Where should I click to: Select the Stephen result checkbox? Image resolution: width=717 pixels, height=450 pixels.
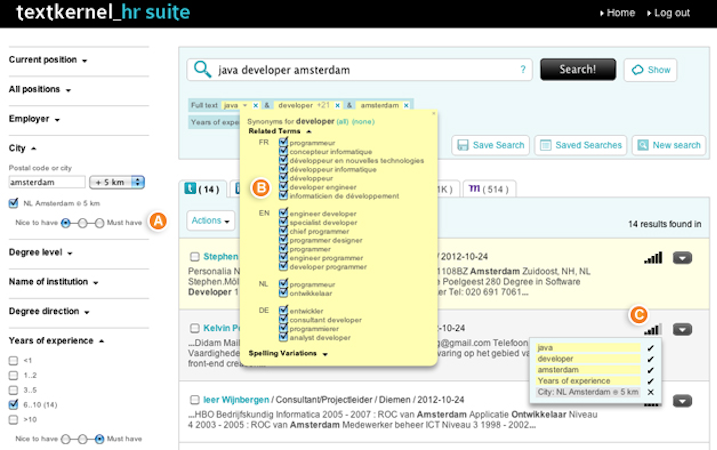click(x=195, y=257)
